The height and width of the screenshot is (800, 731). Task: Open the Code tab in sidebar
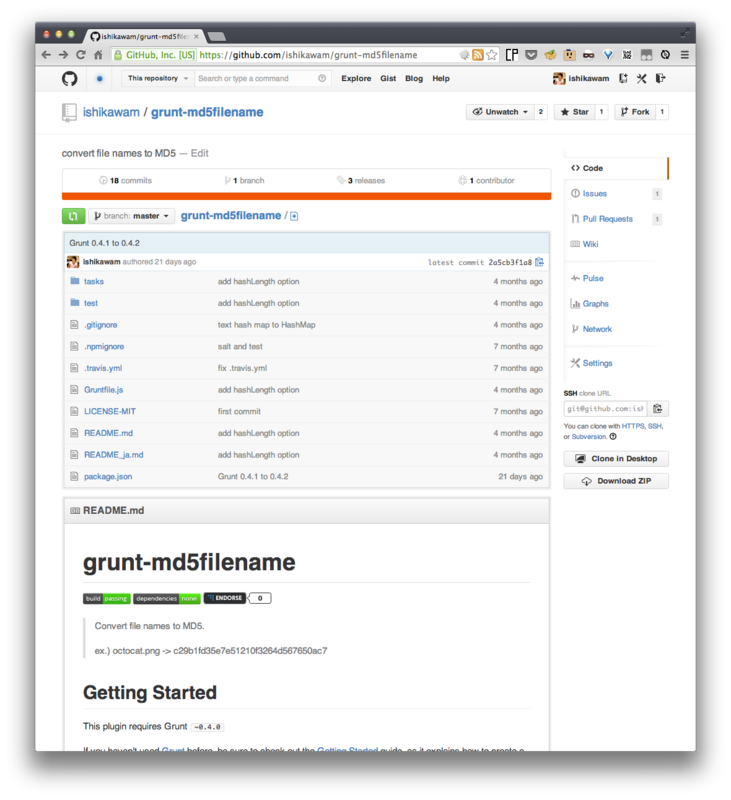pyautogui.click(x=616, y=168)
